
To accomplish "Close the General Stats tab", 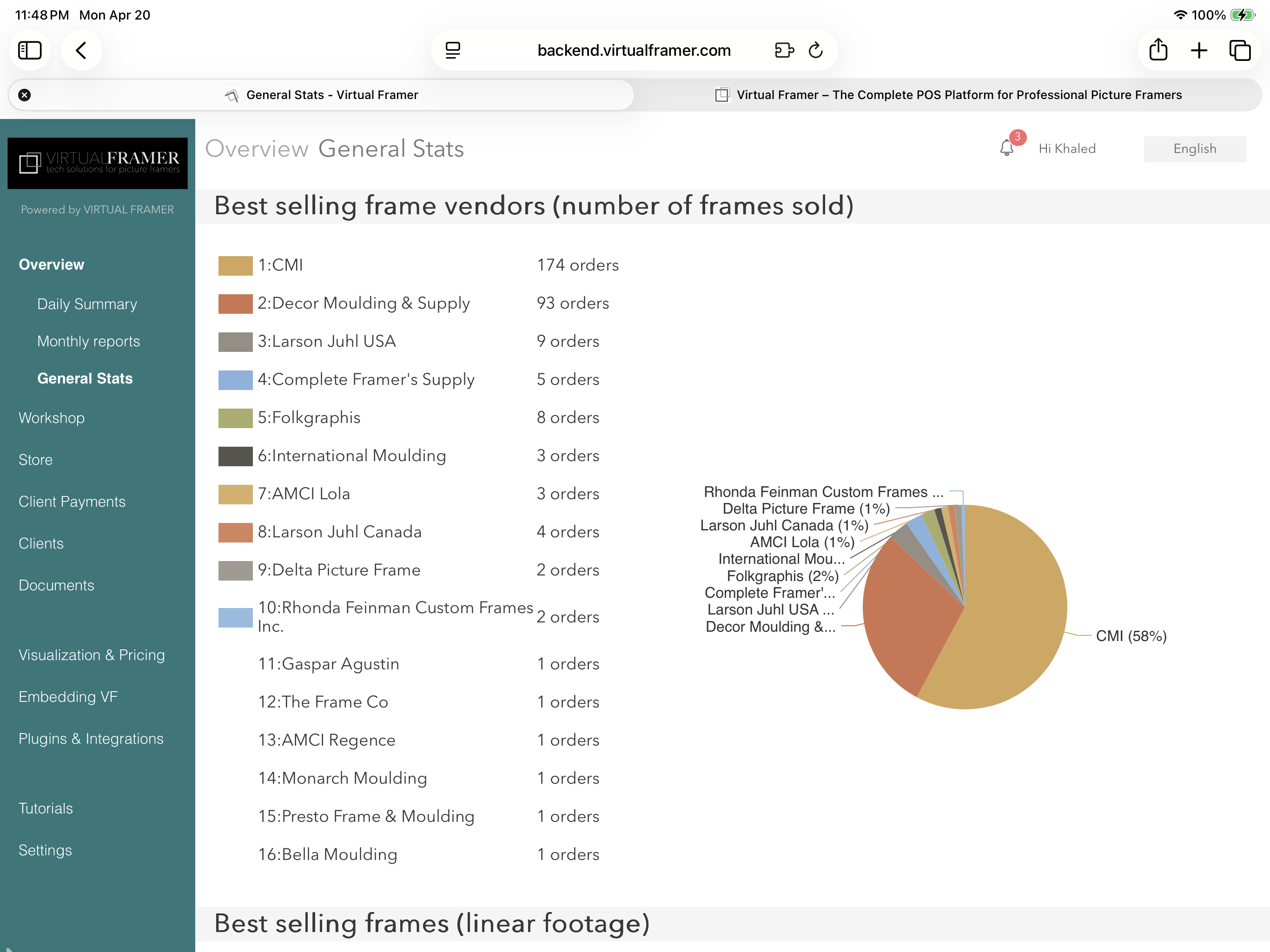I will point(24,95).
